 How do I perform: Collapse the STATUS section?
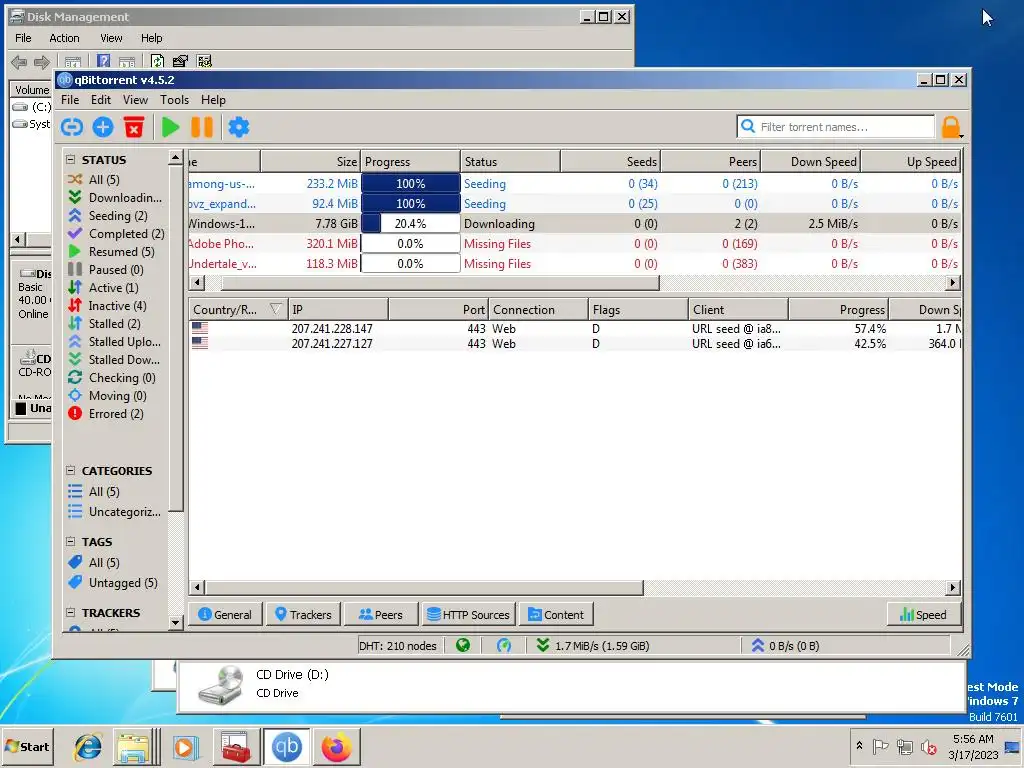click(71, 159)
